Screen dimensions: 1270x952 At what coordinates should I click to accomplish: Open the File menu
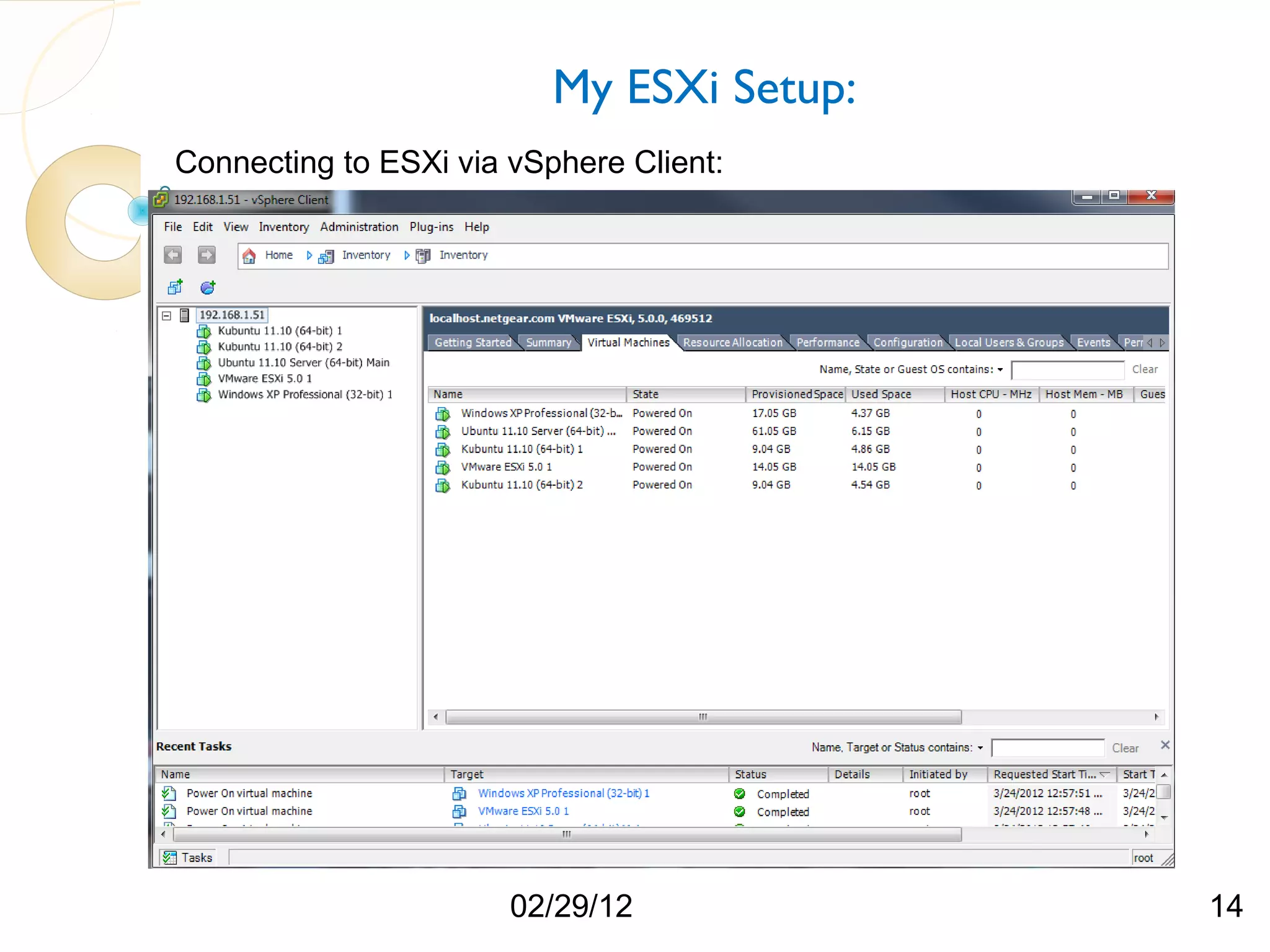tap(173, 227)
